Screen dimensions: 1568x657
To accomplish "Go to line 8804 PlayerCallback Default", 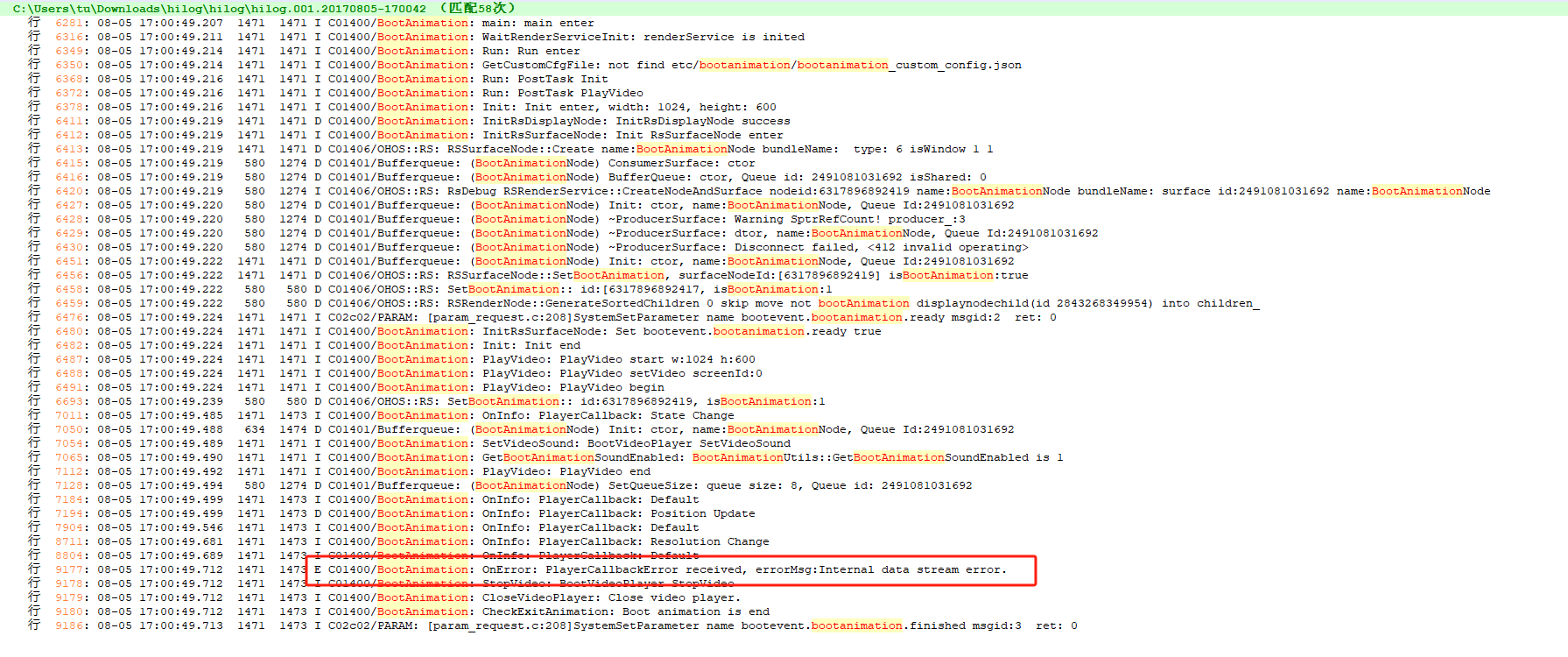I will (363, 555).
